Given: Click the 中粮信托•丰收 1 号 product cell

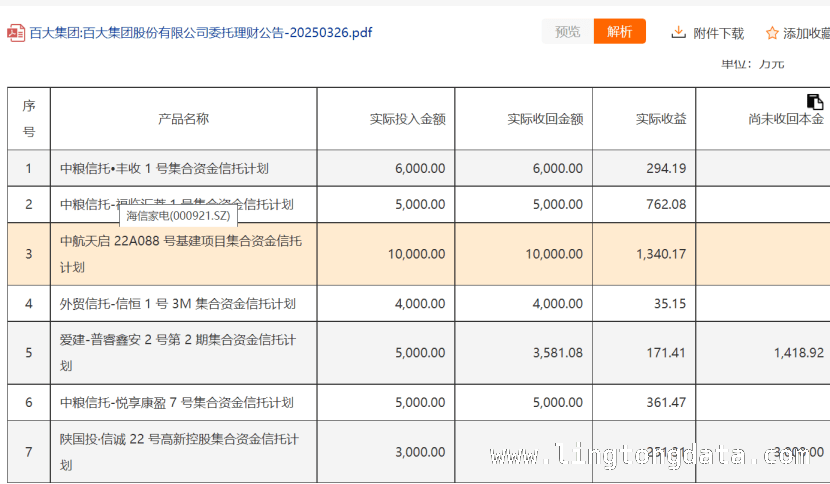Looking at the screenshot, I should click(184, 168).
